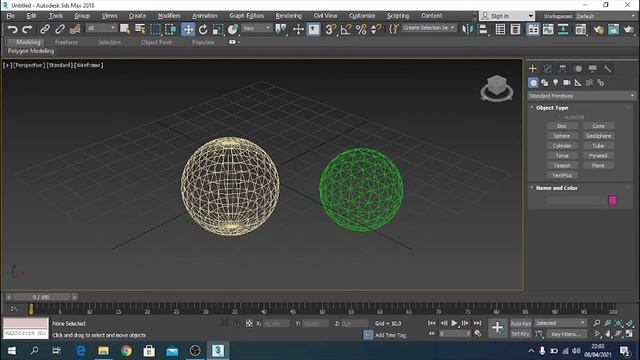Click Set Key button
Screen dimensions: 640x360
pyautogui.click(x=521, y=334)
